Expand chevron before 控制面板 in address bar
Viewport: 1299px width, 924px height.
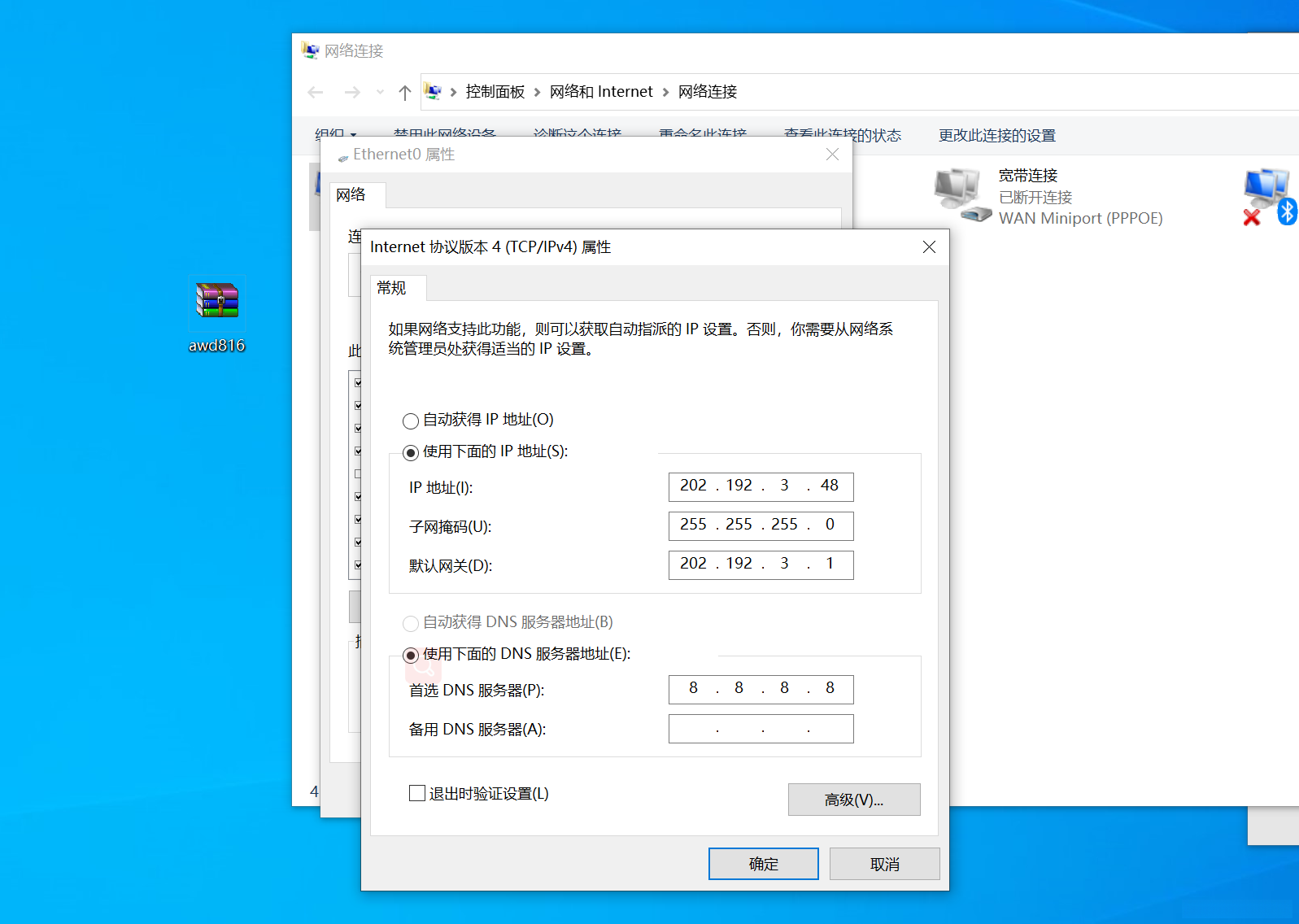pyautogui.click(x=453, y=93)
